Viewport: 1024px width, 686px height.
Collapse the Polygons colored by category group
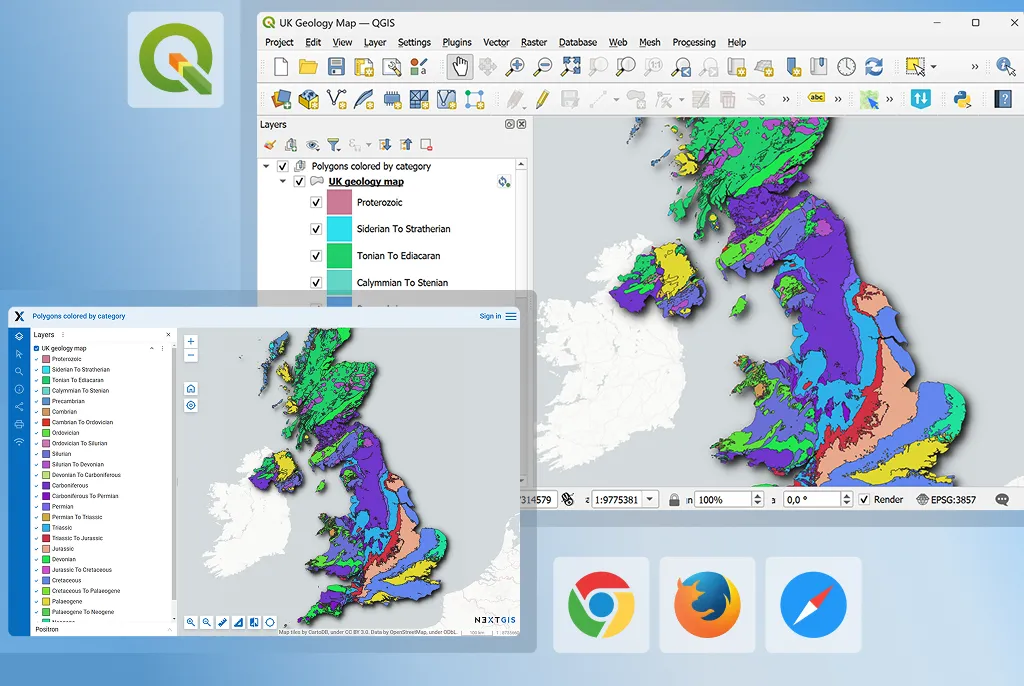click(x=266, y=166)
